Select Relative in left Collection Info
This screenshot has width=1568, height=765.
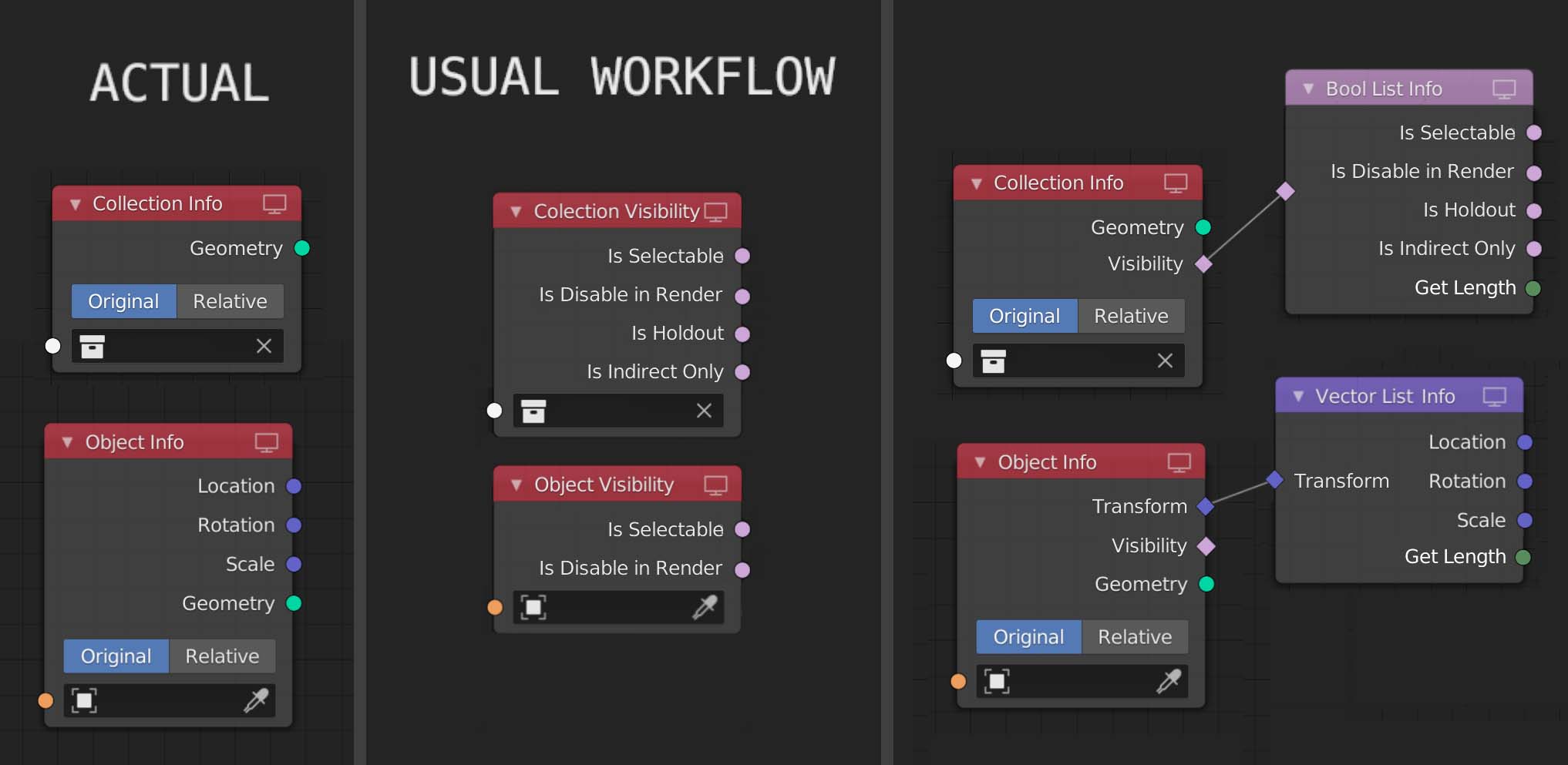coord(230,301)
